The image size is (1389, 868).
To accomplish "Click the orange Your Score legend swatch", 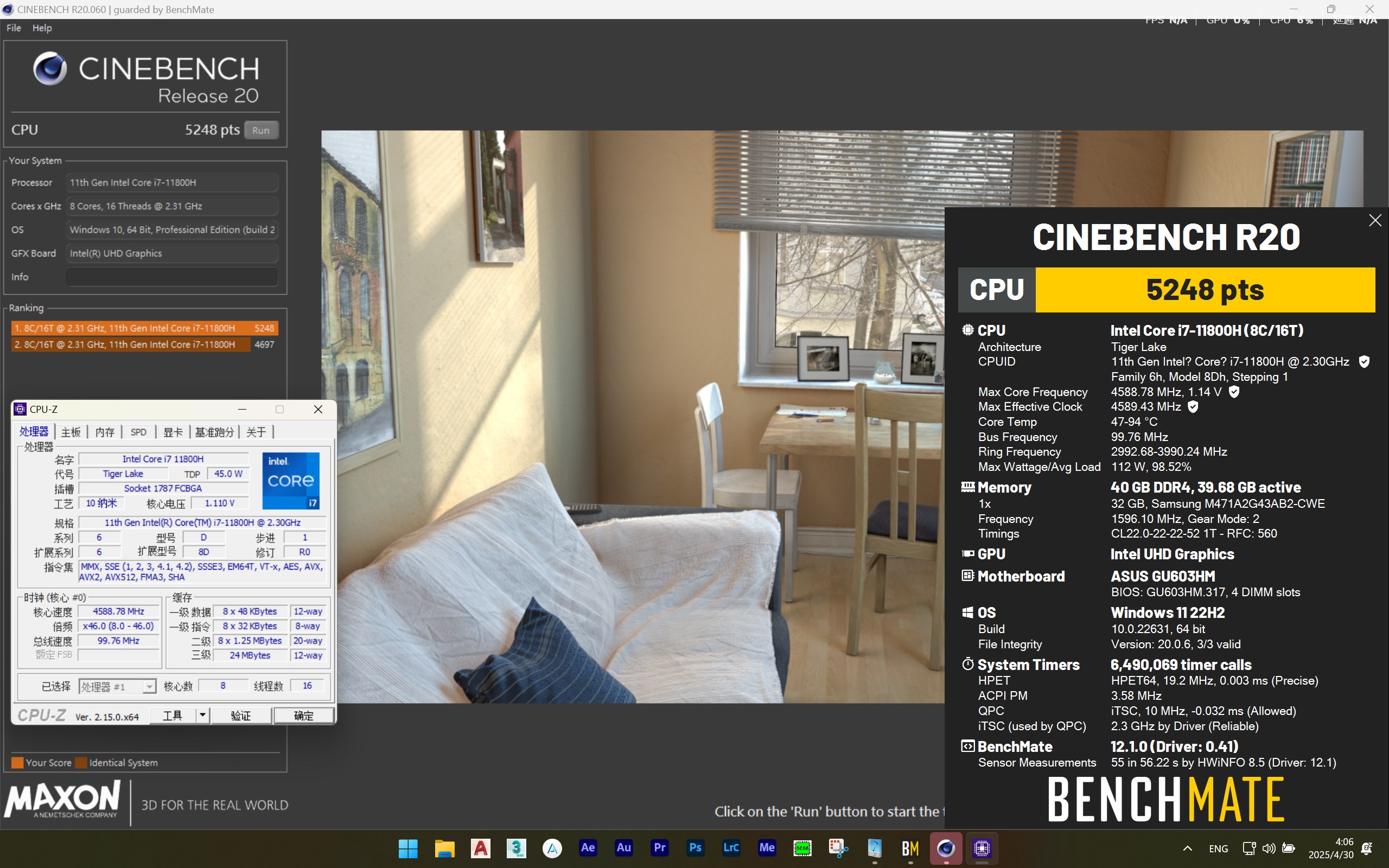I will click(17, 762).
